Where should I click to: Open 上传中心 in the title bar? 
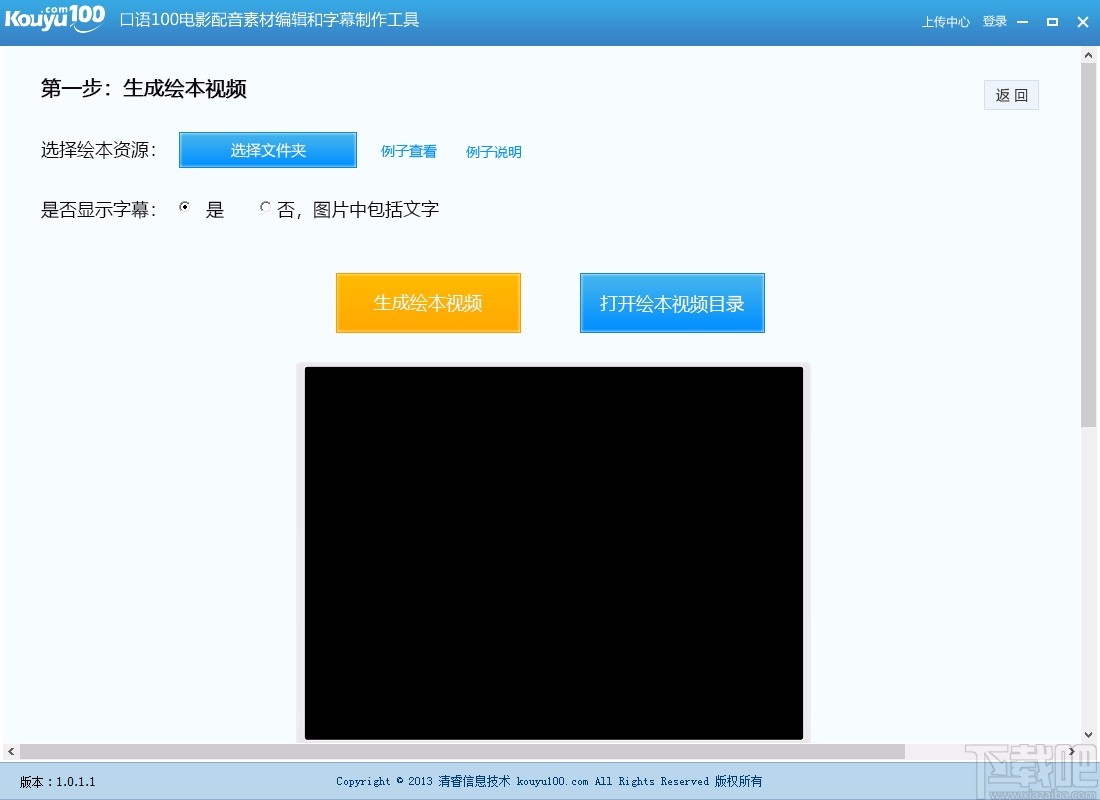click(945, 21)
